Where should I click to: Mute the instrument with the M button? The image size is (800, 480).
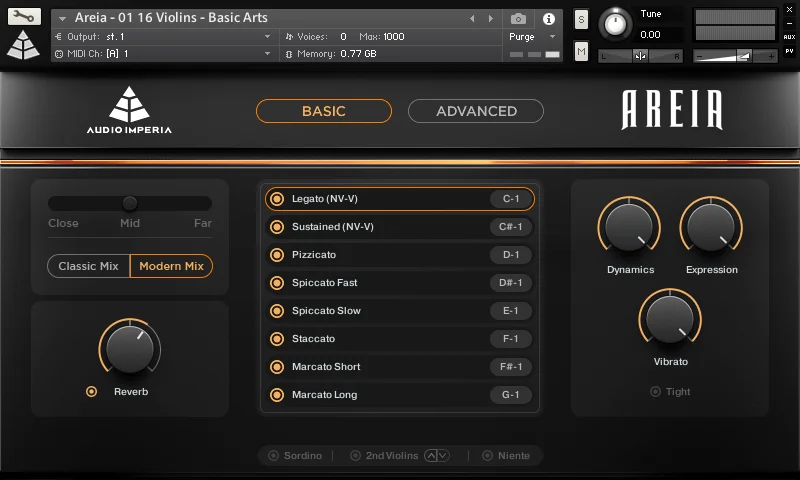tap(581, 50)
